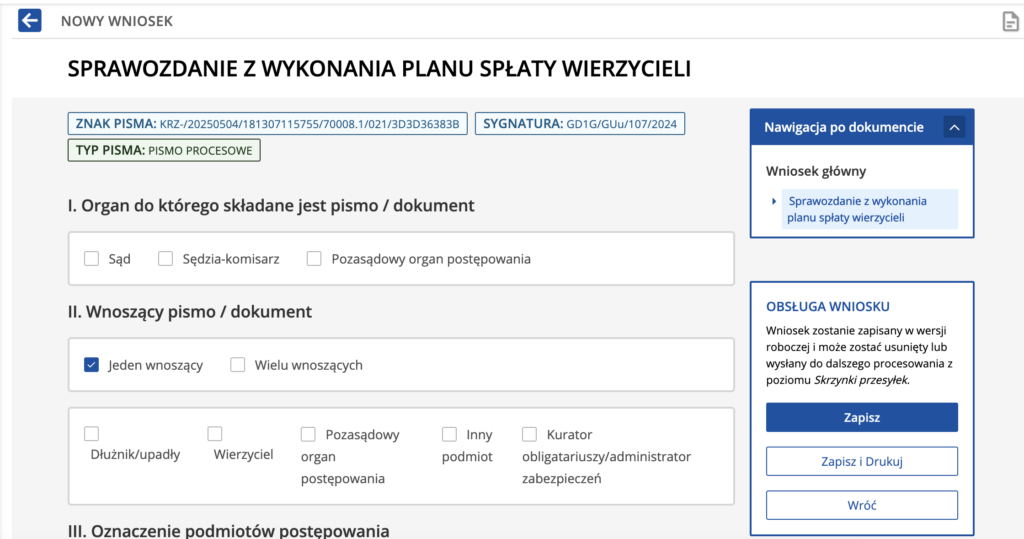
Task: Open Sprawozdanie z wykonania planu spłaty link
Action: tap(857, 209)
